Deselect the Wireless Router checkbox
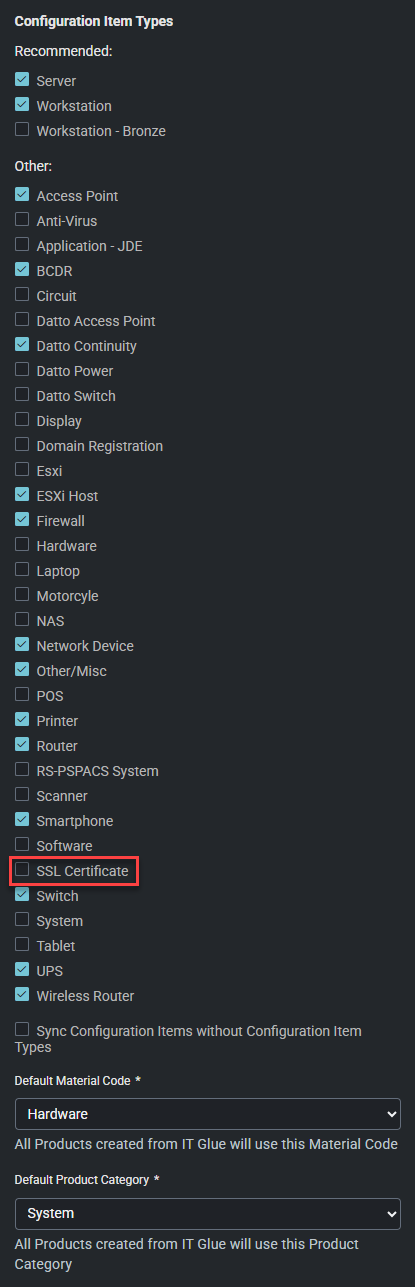Viewport: 415px width, 1287px height. coord(22,995)
